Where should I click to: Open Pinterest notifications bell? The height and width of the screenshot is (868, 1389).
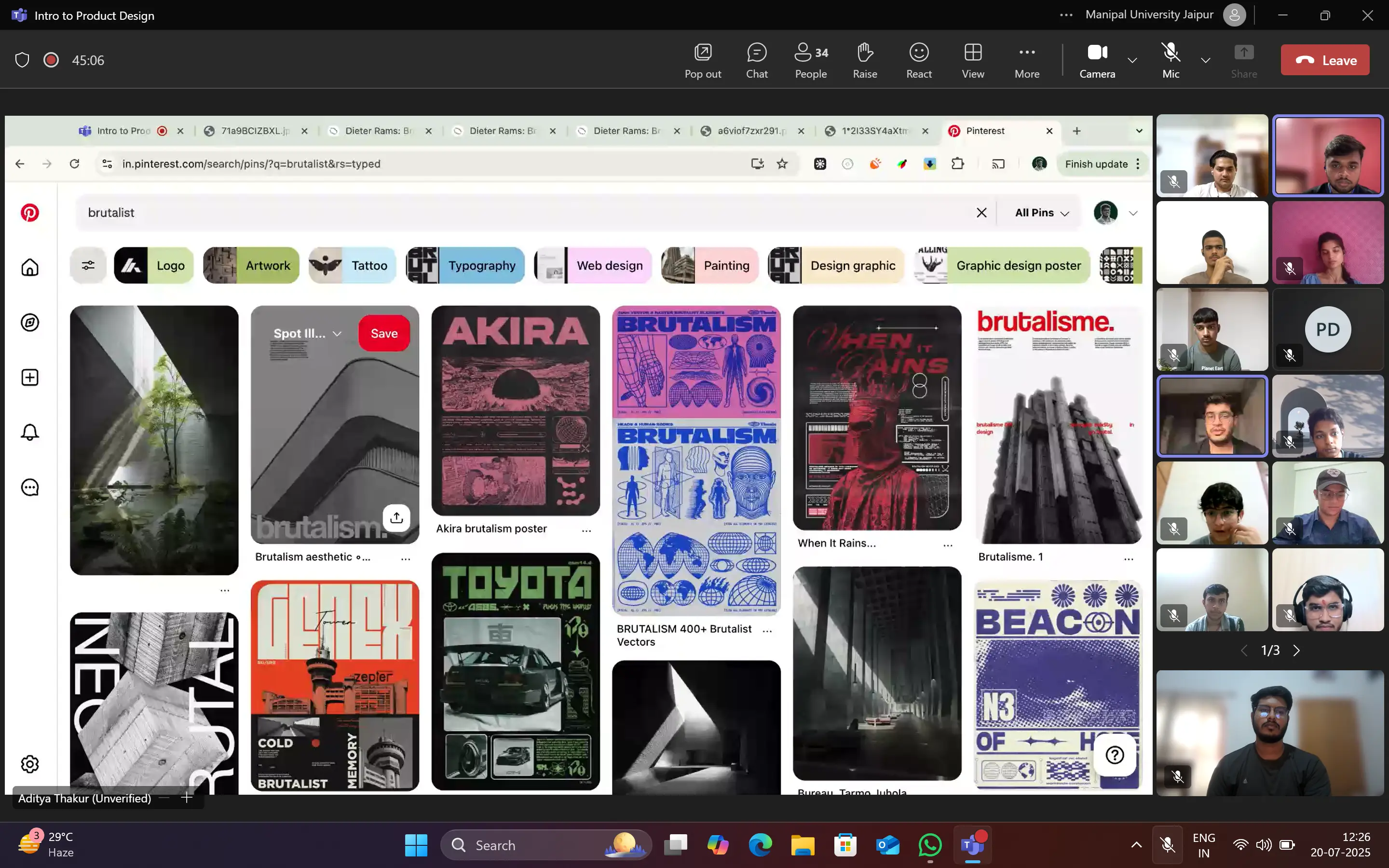coord(30,432)
